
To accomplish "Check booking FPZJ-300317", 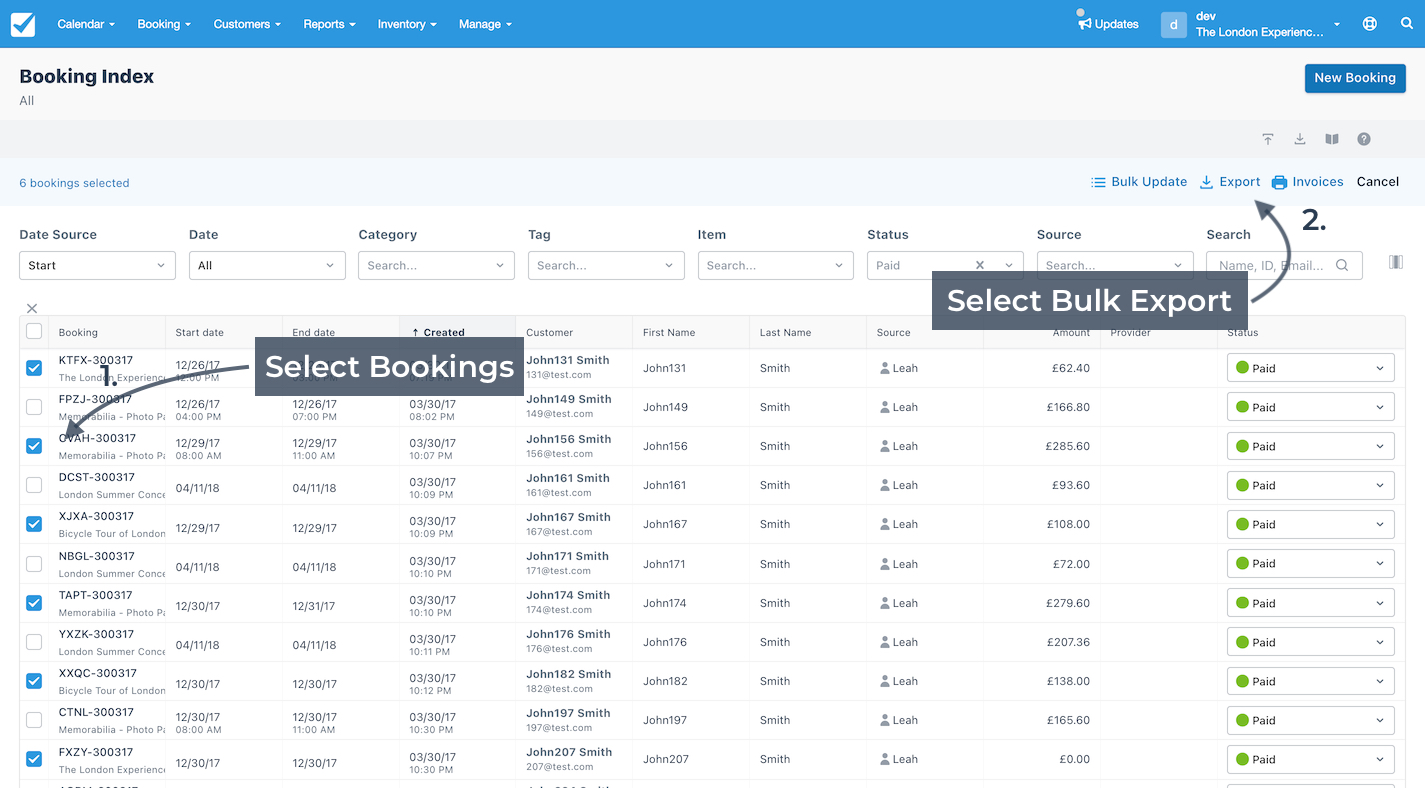I will 34,407.
